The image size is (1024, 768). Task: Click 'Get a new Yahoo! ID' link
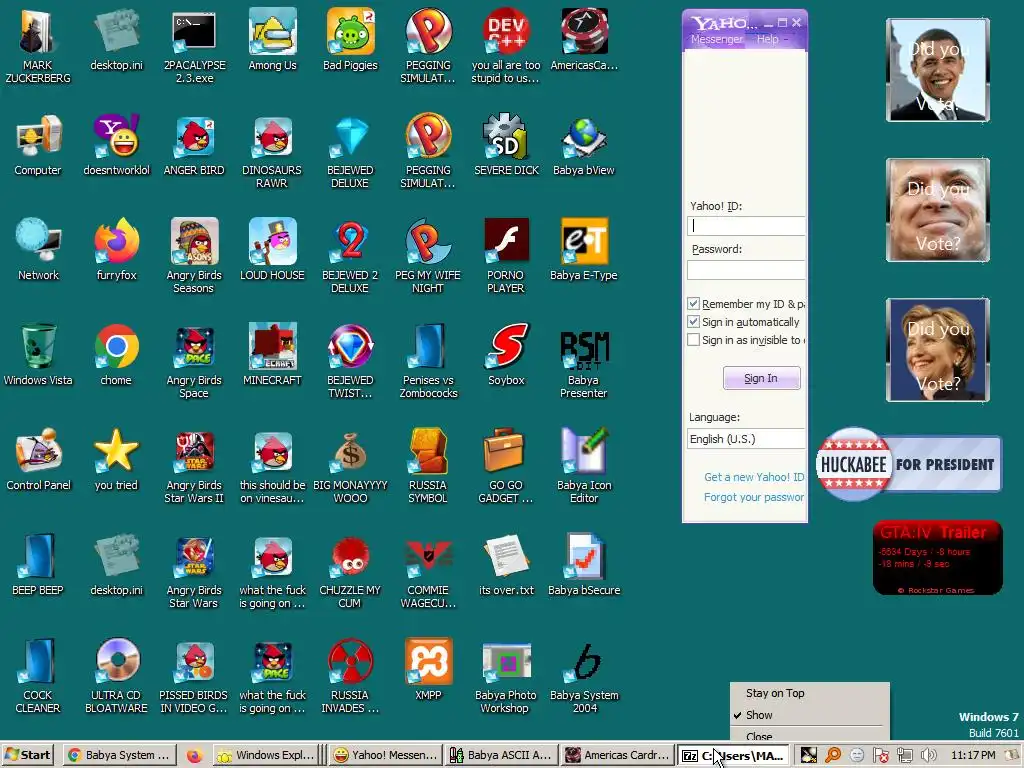pyautogui.click(x=754, y=477)
